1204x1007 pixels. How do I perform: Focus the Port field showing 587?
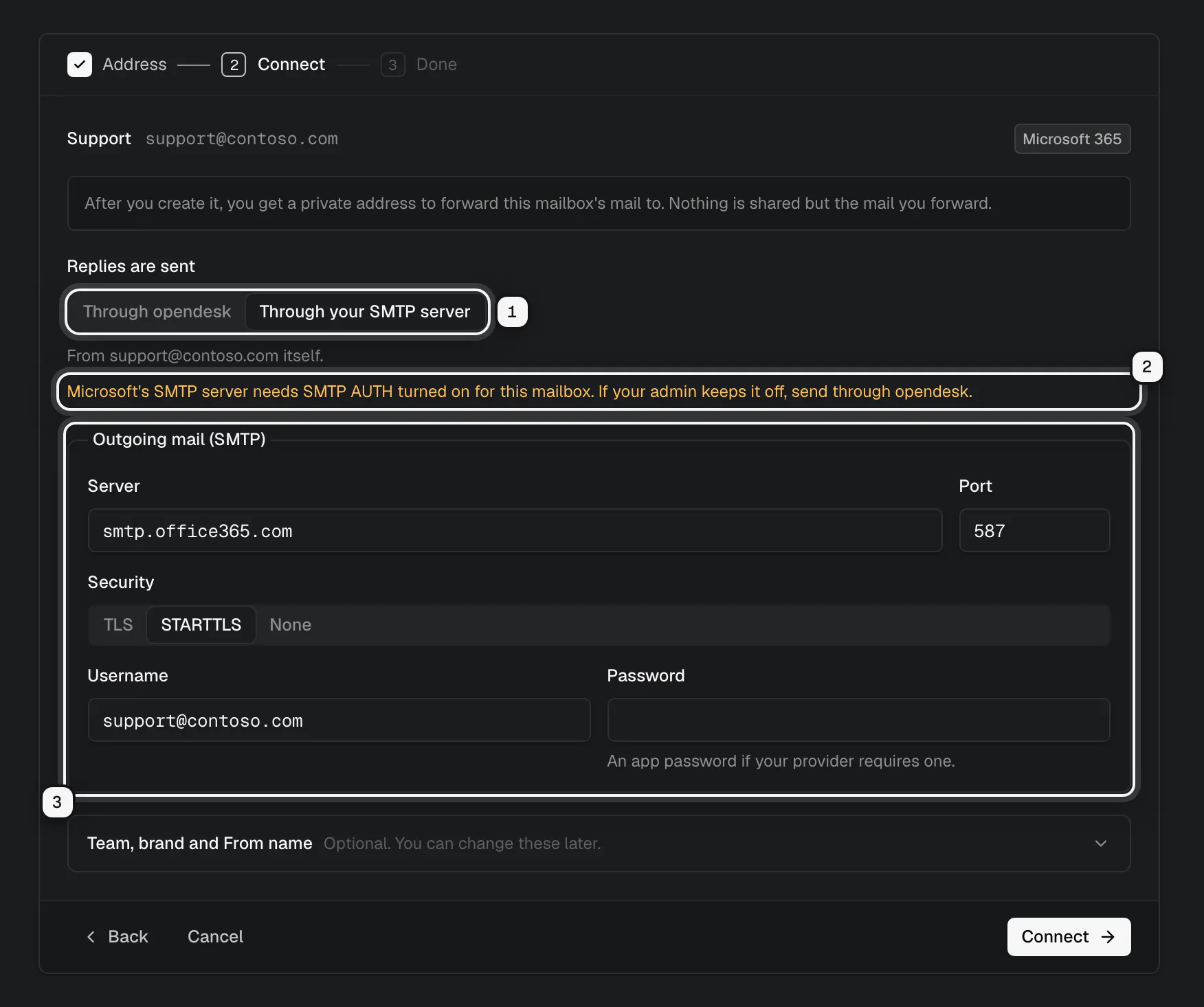tap(1034, 530)
